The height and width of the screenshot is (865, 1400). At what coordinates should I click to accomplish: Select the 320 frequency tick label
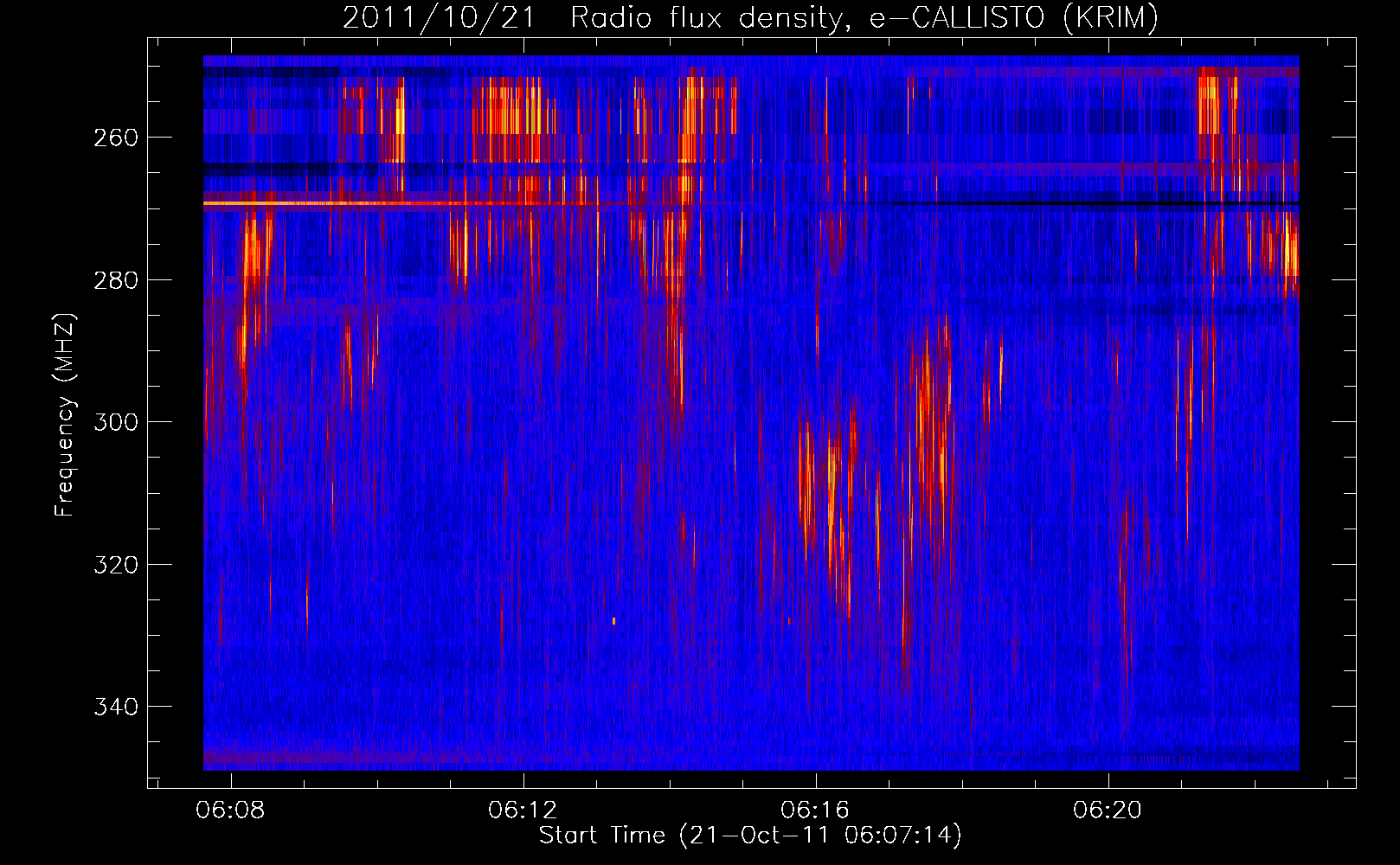(x=116, y=565)
